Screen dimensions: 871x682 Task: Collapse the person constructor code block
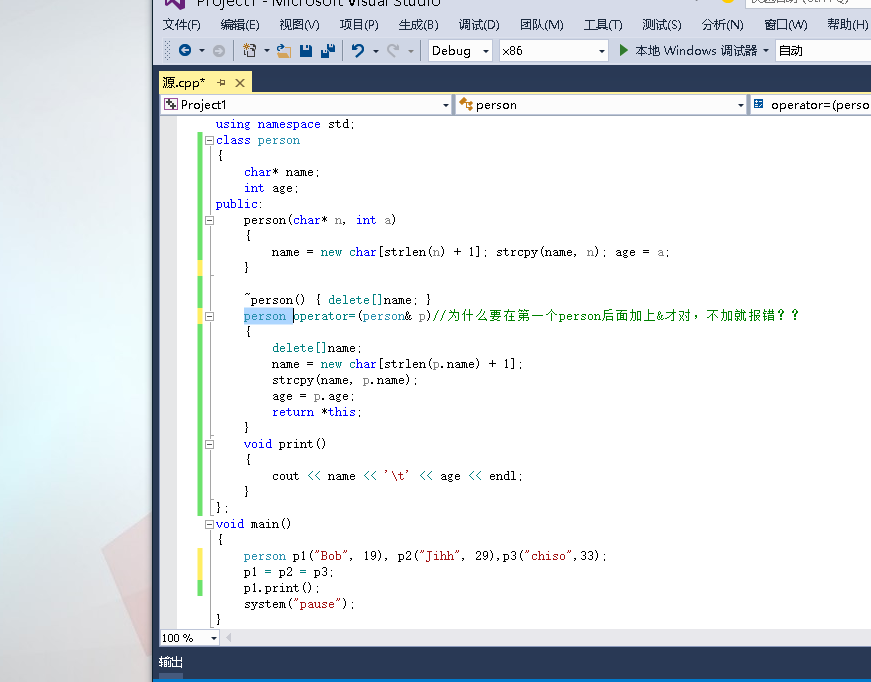(209, 220)
